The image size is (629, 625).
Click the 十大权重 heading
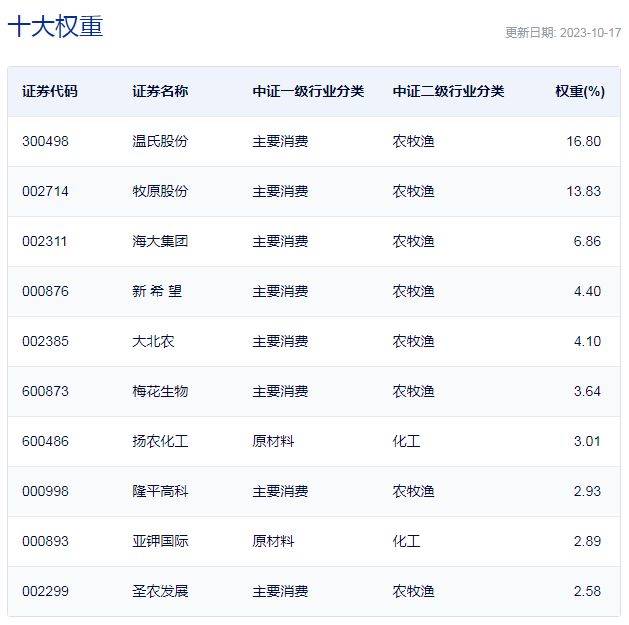pos(55,26)
